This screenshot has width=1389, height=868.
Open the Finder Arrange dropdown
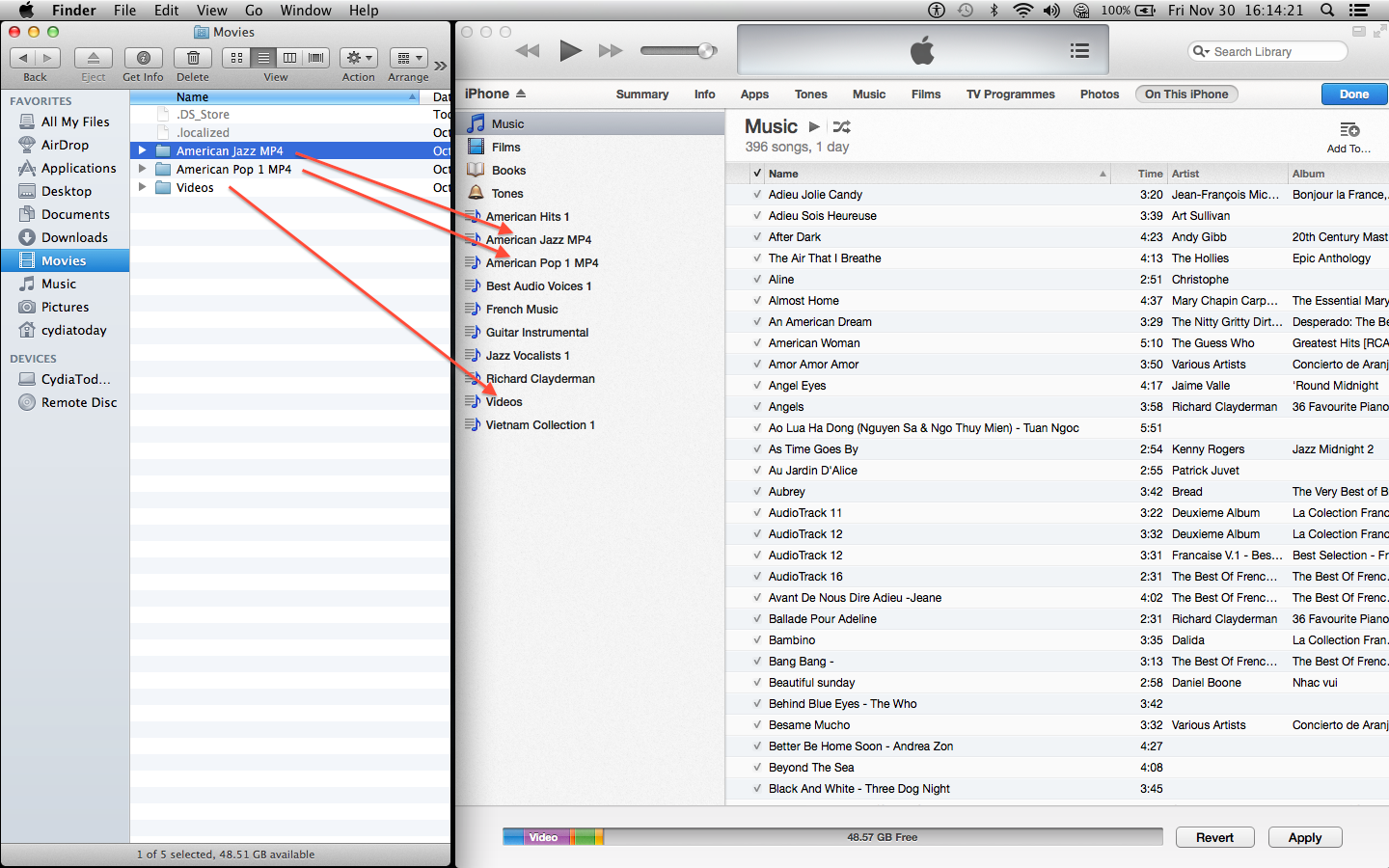(x=408, y=58)
